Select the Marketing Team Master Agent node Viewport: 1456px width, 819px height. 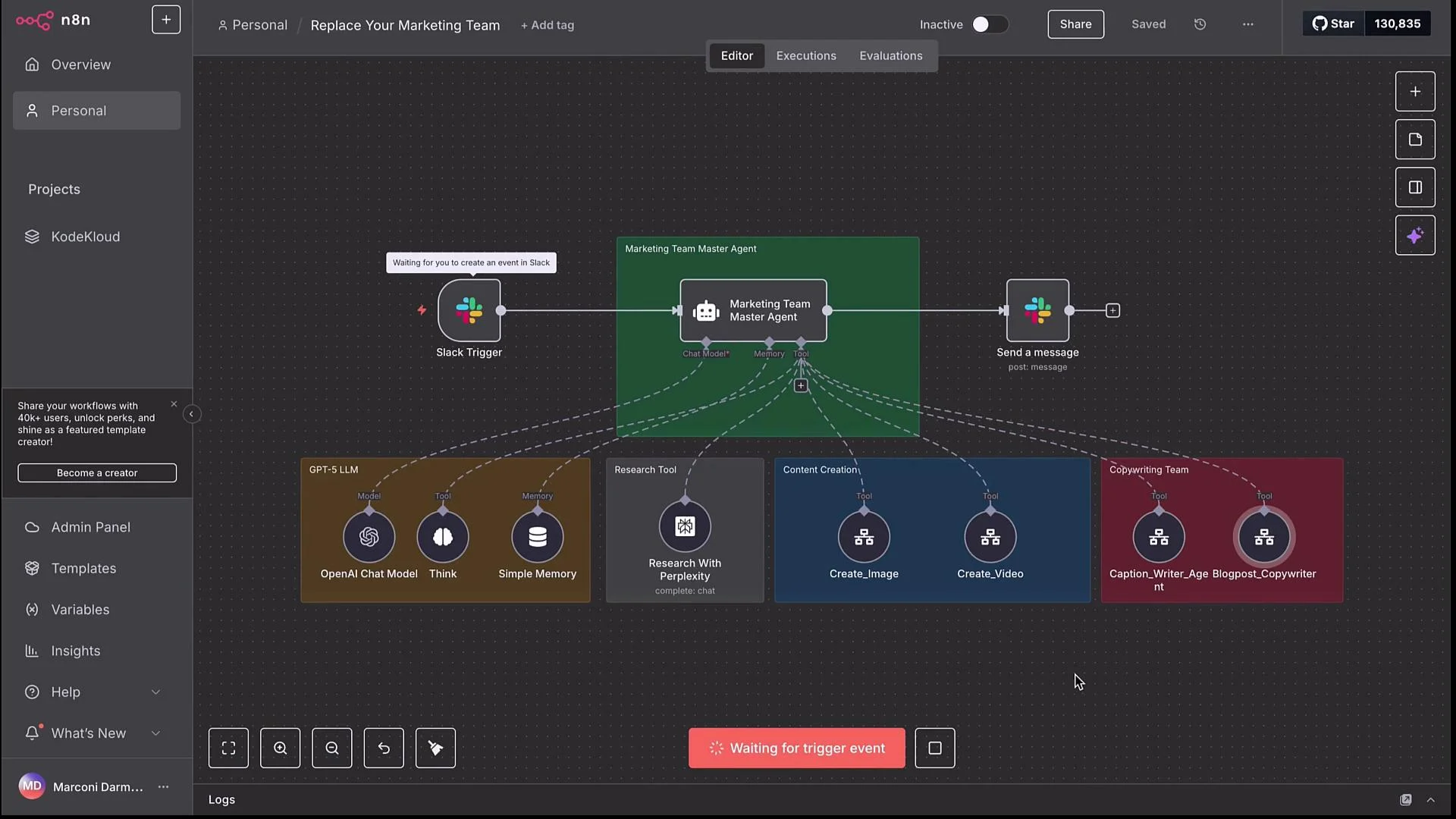[753, 310]
